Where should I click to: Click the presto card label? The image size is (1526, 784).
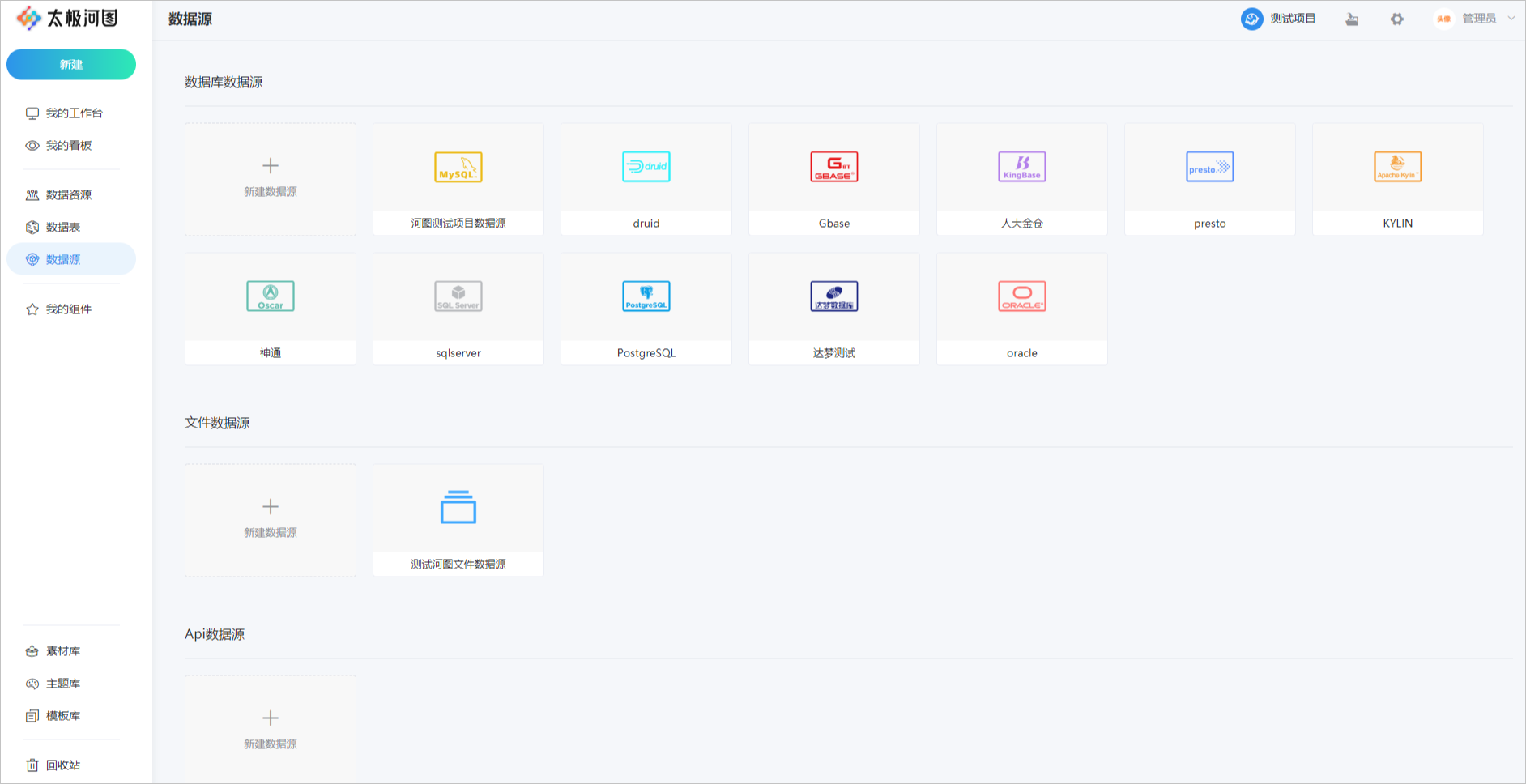click(1210, 224)
